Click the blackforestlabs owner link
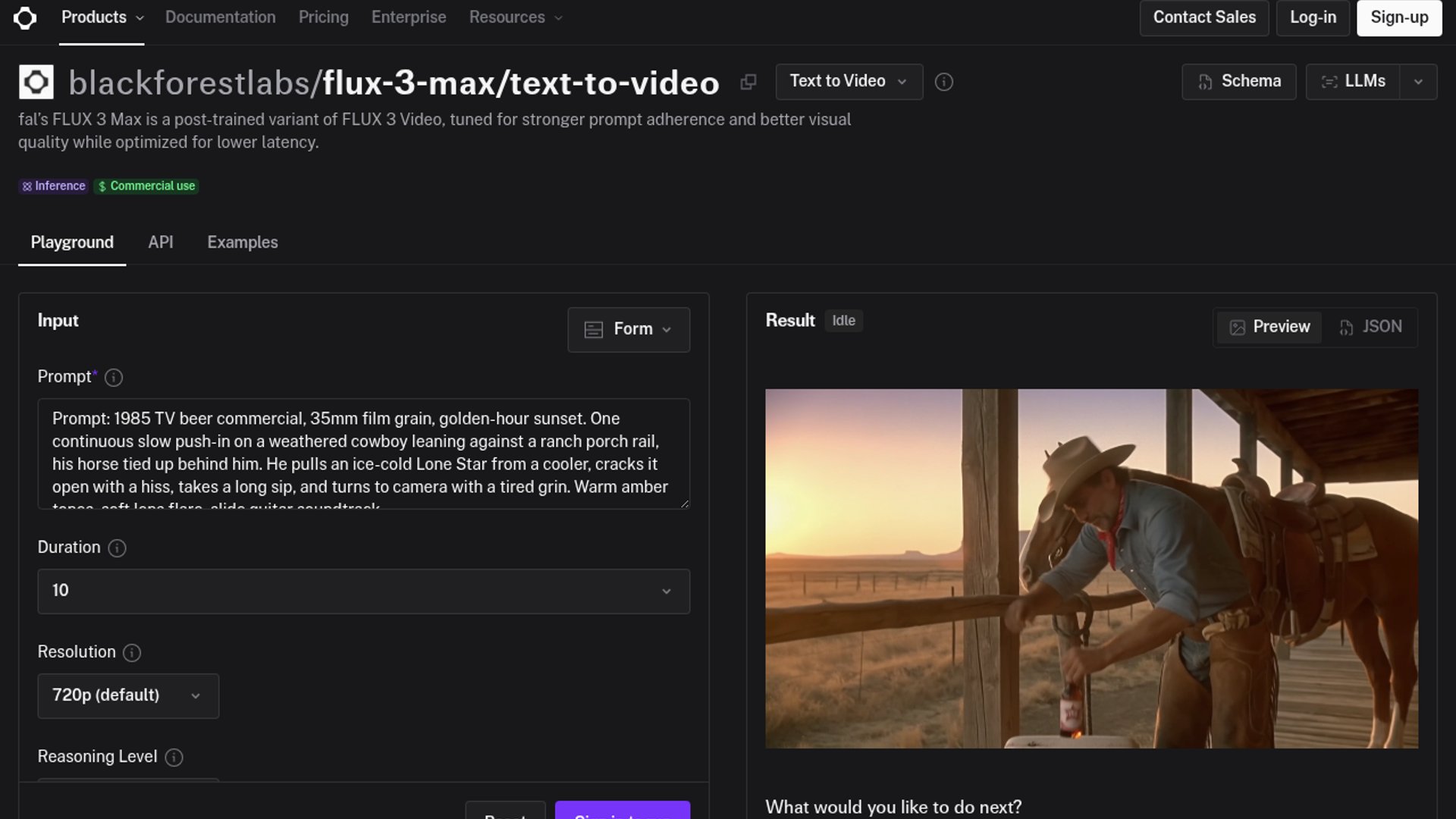Image resolution: width=1456 pixels, height=819 pixels. pyautogui.click(x=190, y=83)
